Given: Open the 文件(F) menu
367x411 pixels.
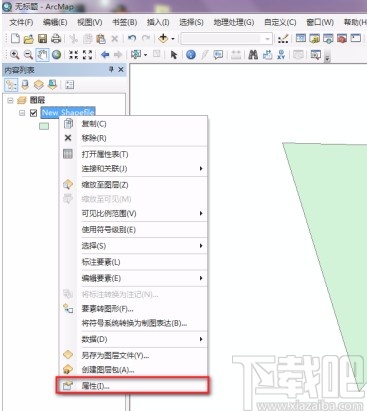Looking at the screenshot, I should click(21, 22).
